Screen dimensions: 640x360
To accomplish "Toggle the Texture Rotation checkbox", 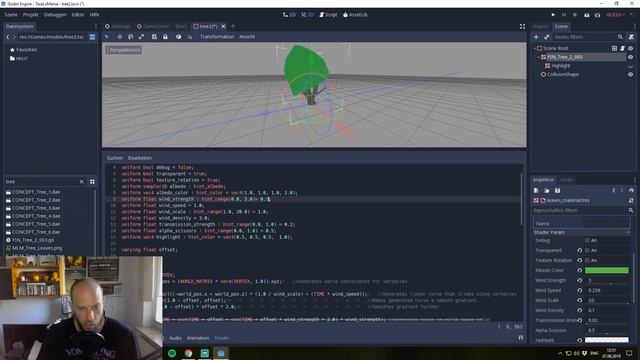I will tap(587, 260).
